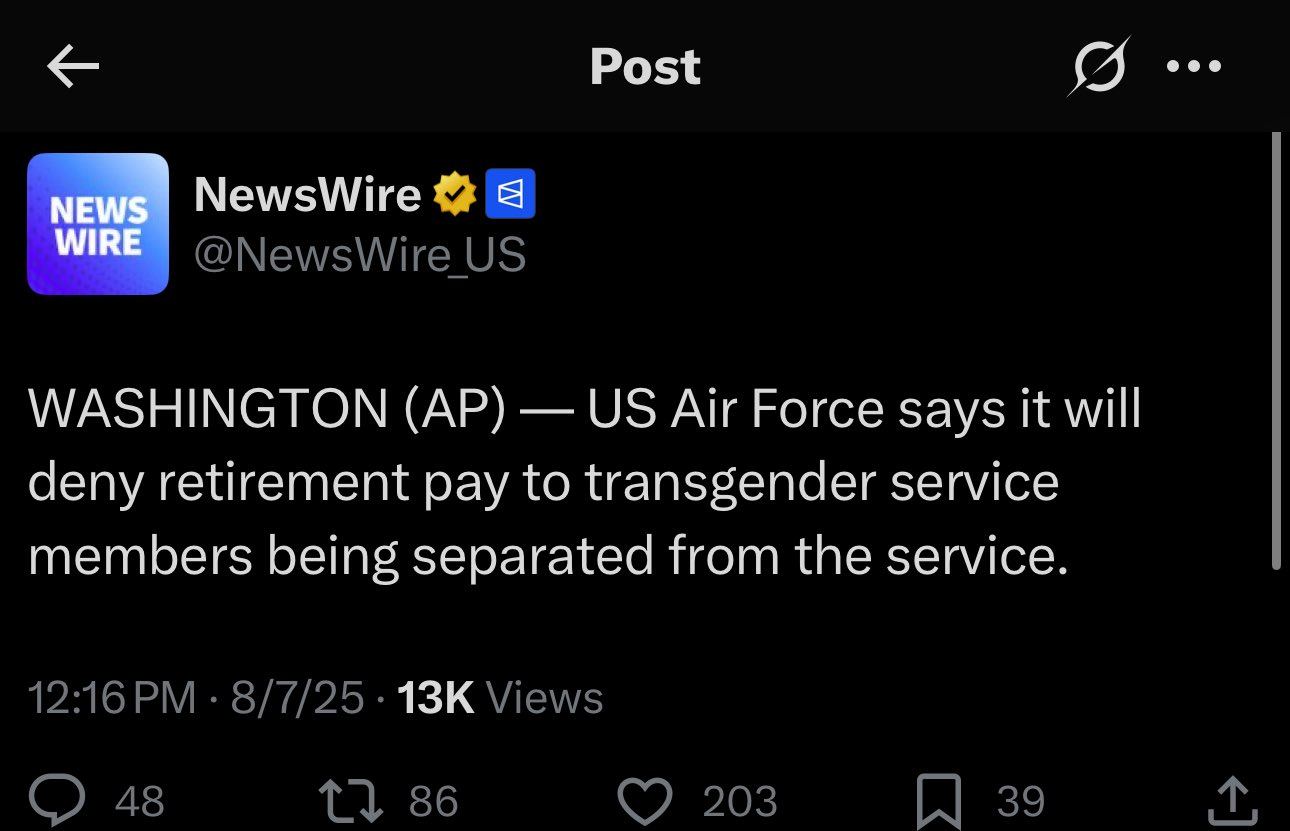1290x831 pixels.
Task: Click the blue affiliate badge icon
Action: 510,194
